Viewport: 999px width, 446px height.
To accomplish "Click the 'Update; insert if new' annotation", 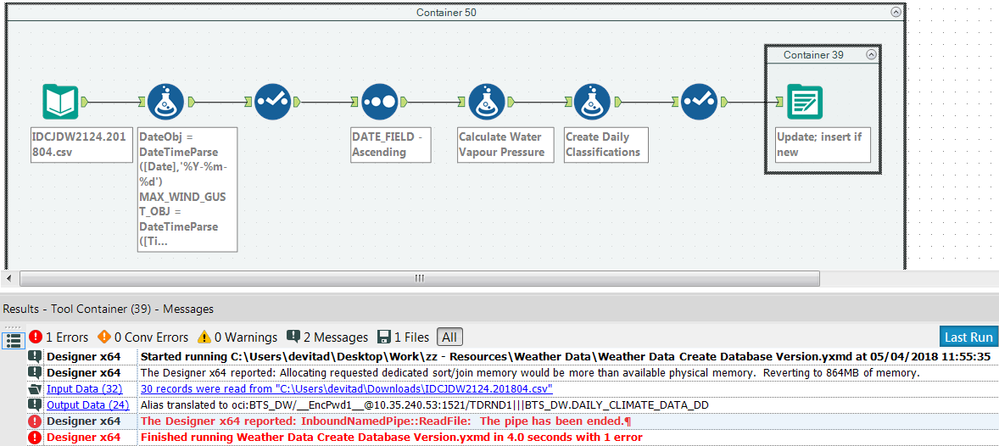I will click(823, 145).
